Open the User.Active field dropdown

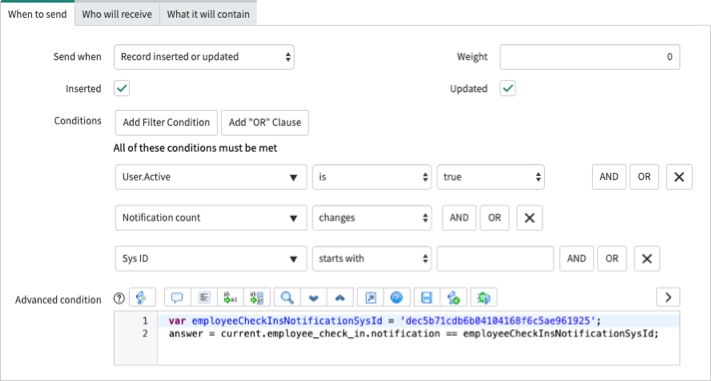tap(211, 177)
